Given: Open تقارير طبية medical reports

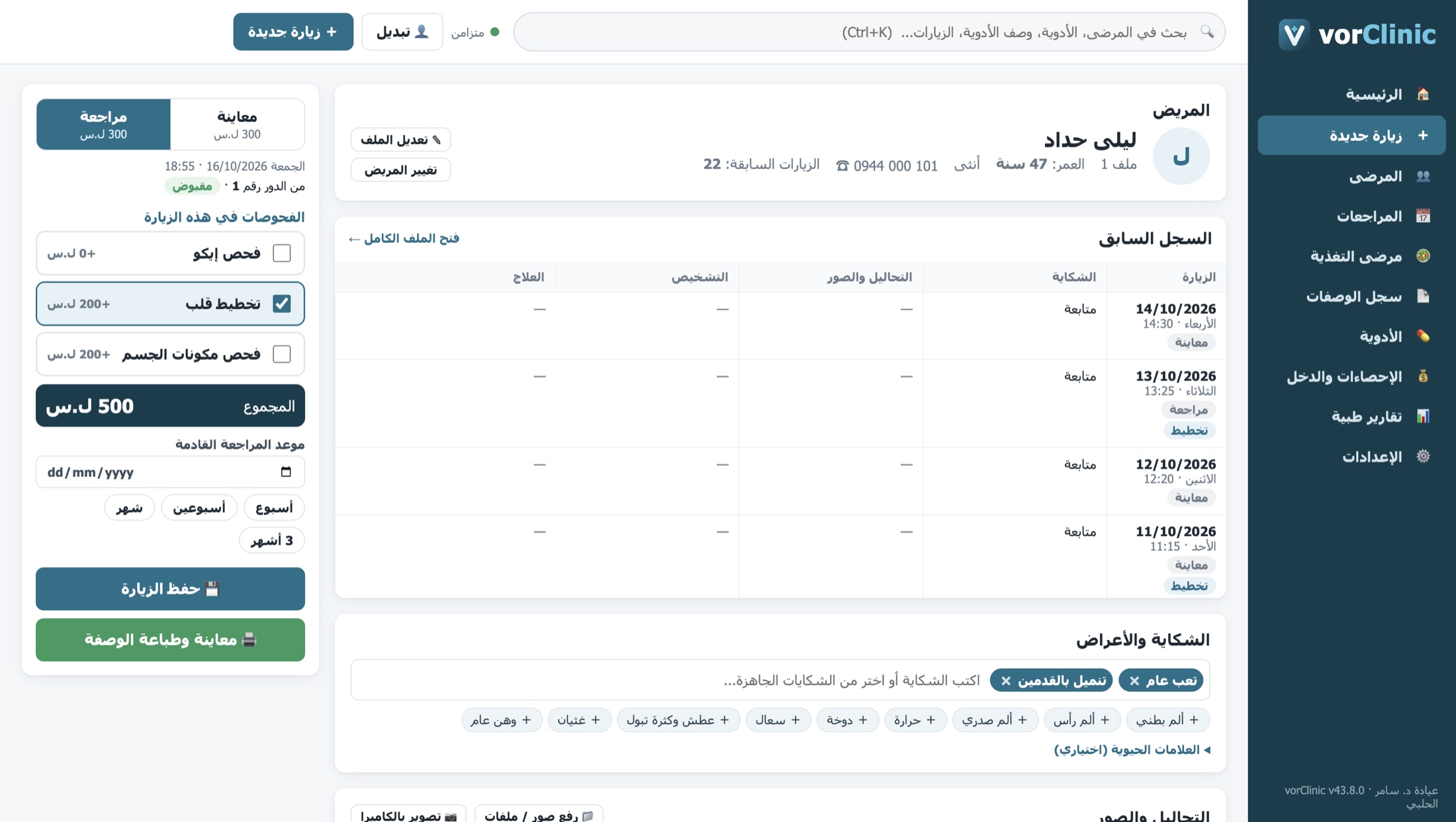Looking at the screenshot, I should coord(1351,416).
